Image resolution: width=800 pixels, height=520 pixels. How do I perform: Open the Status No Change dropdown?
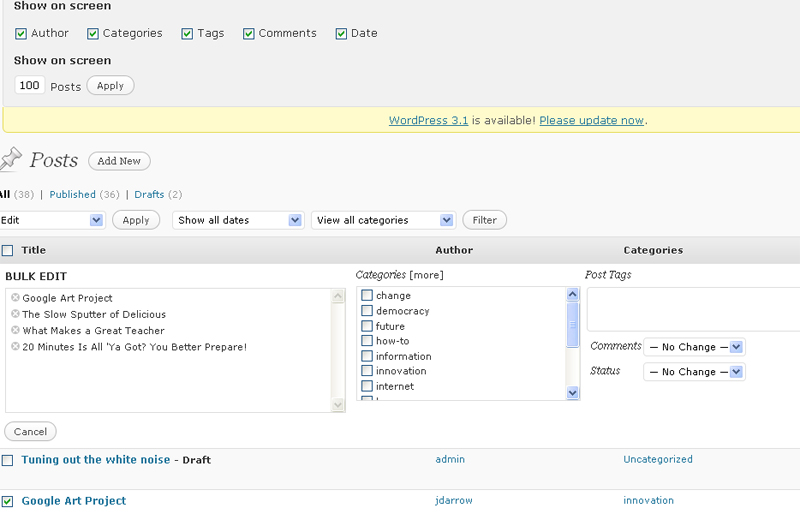[x=694, y=372]
